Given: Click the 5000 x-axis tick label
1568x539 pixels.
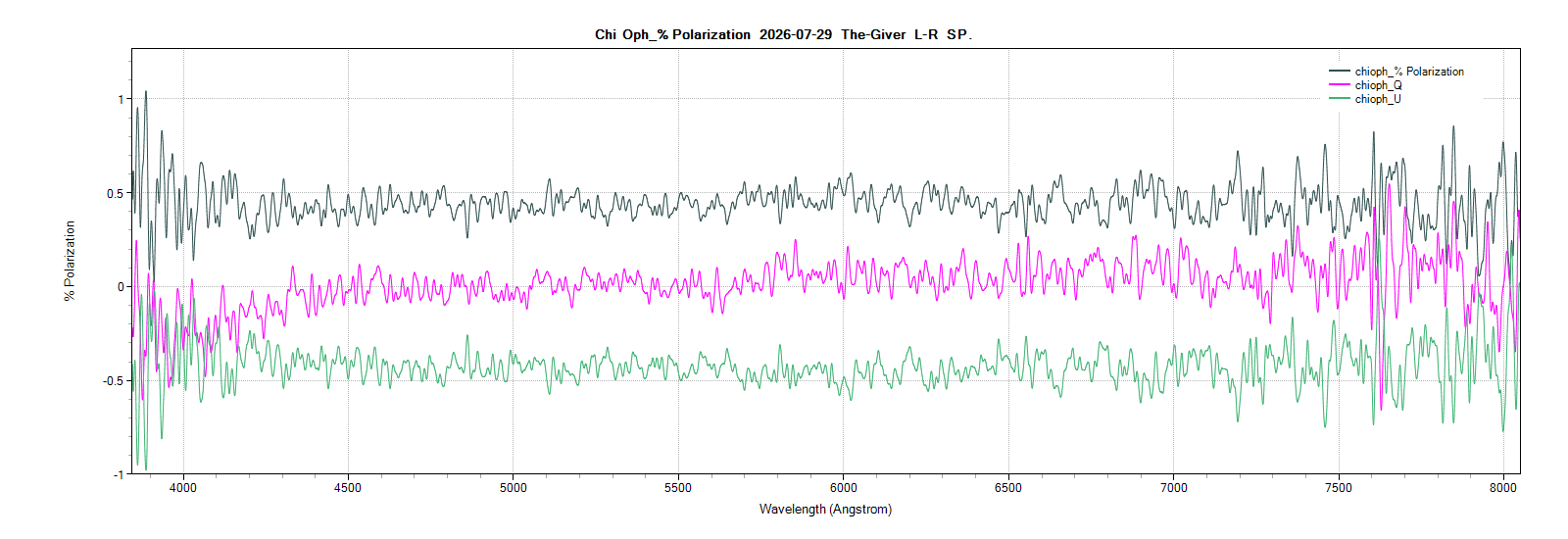Looking at the screenshot, I should pos(514,488).
